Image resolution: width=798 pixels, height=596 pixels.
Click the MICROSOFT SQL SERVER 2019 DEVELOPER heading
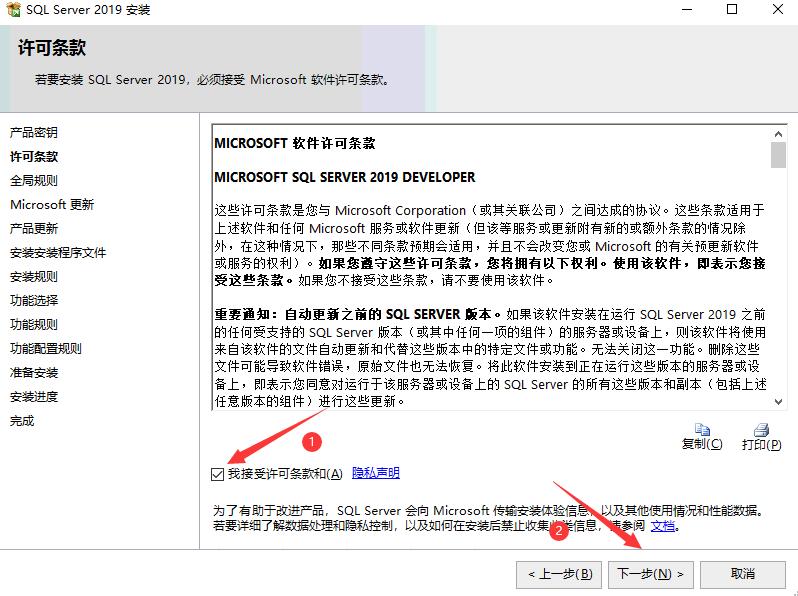(345, 177)
